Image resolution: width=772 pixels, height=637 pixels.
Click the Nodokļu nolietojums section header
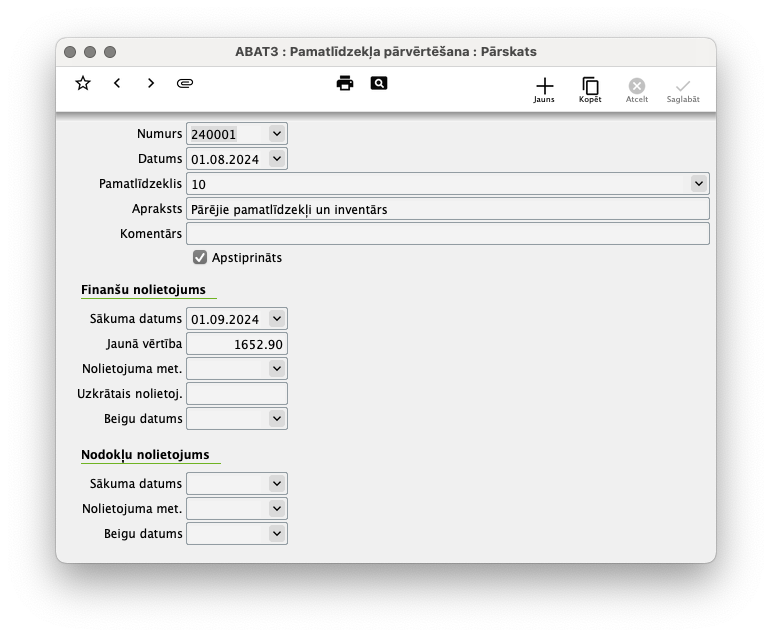coord(145,454)
